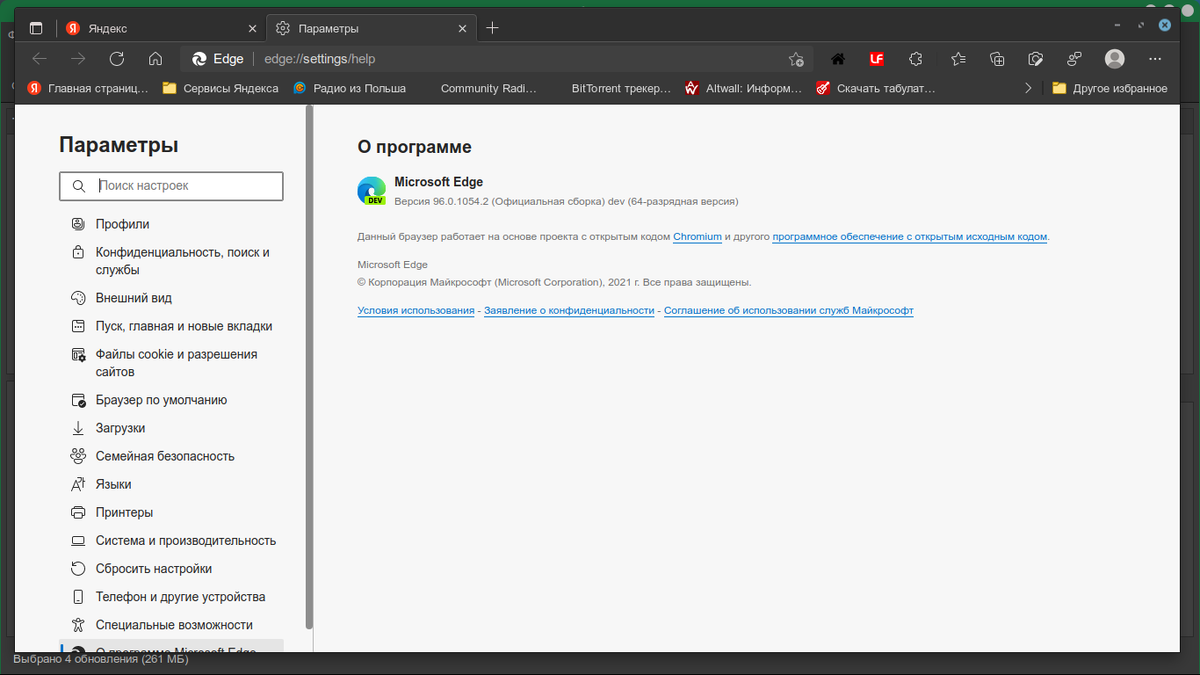The height and width of the screenshot is (675, 1200).
Task: Open the Altwall: Информ… bookmark
Action: [x=744, y=88]
